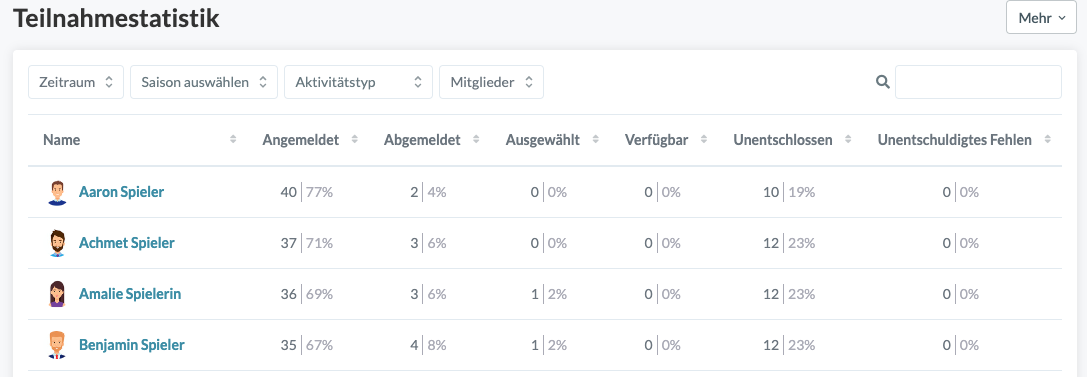
Task: Sort by Ausgewählt column arrows
Action: pos(595,140)
